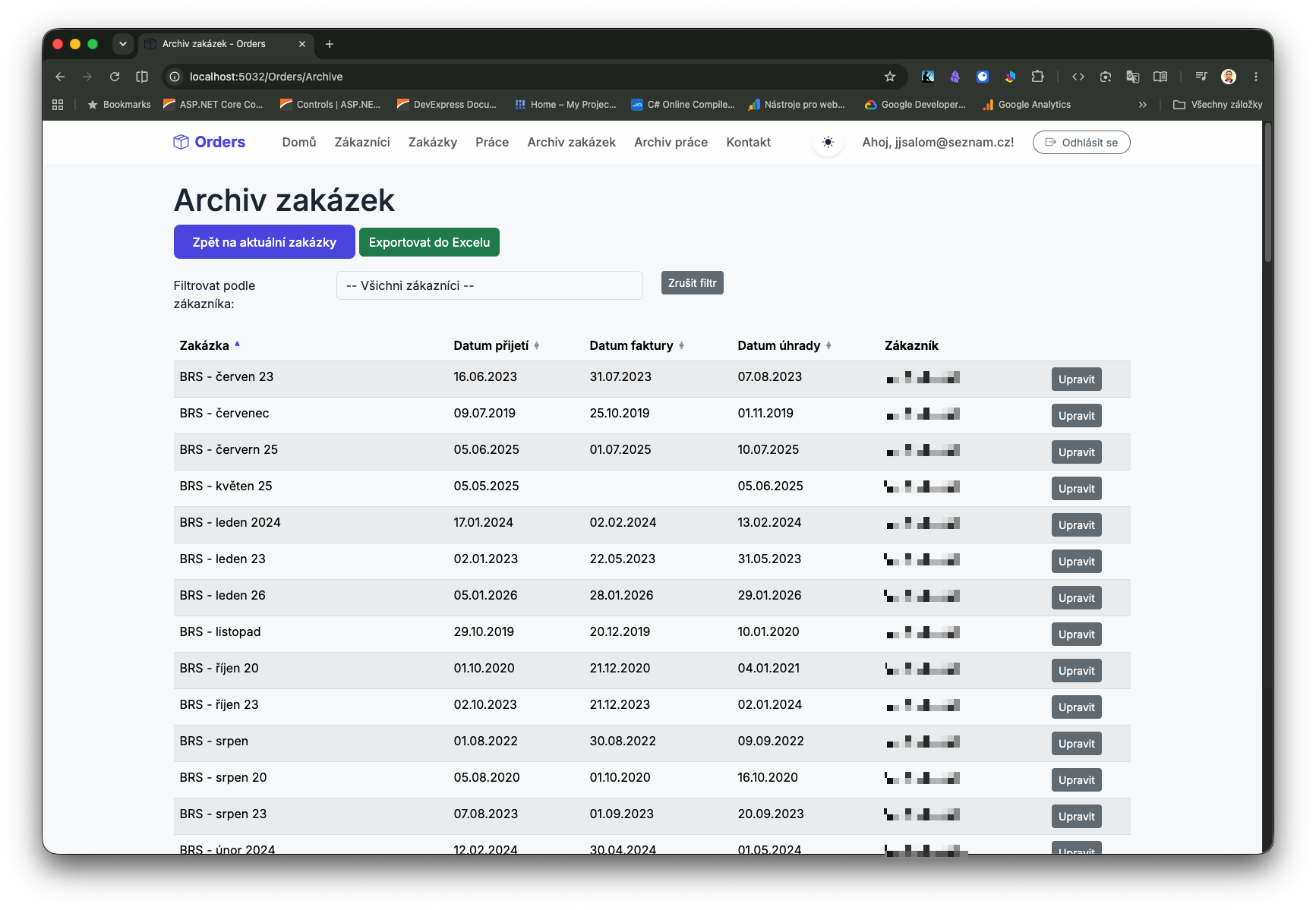Click the Zrušit filtr button
Screen dimensions: 1316x910
pyautogui.click(x=693, y=283)
